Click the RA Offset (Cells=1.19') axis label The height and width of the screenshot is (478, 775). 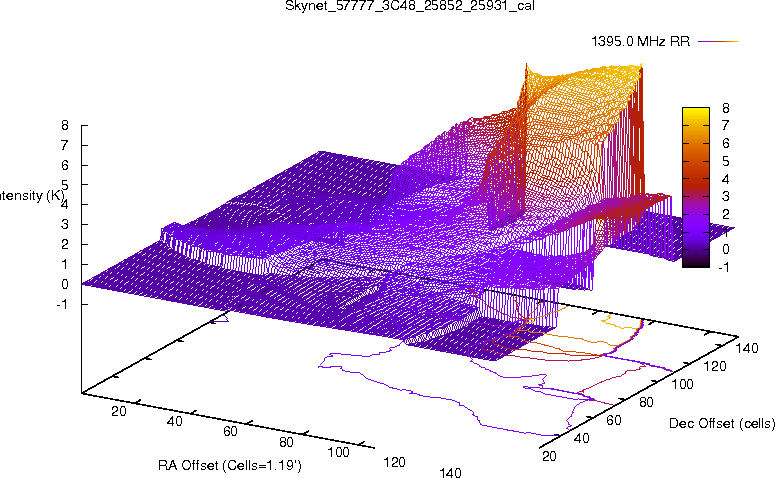[x=230, y=465]
